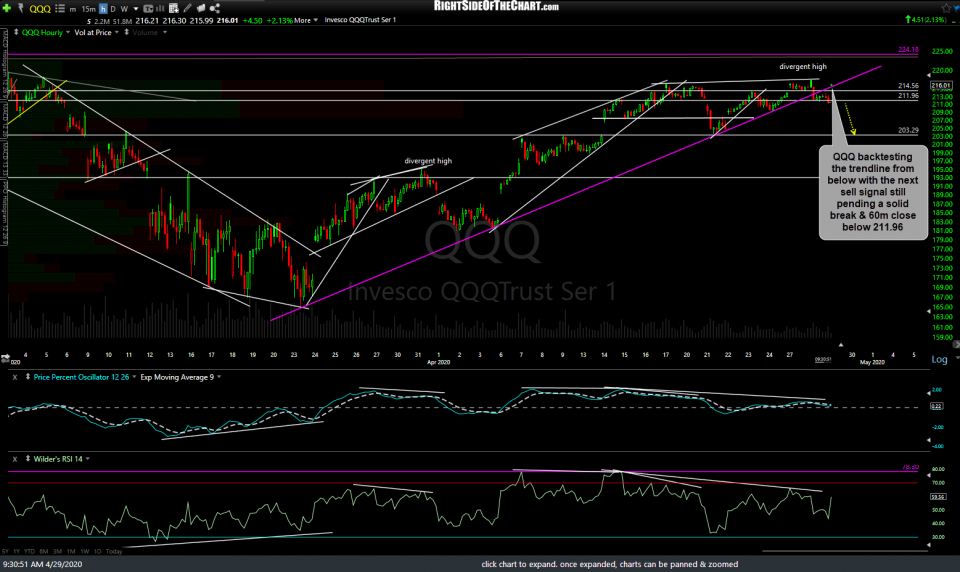Open the symbol list icon beside QQQ

(59, 9)
